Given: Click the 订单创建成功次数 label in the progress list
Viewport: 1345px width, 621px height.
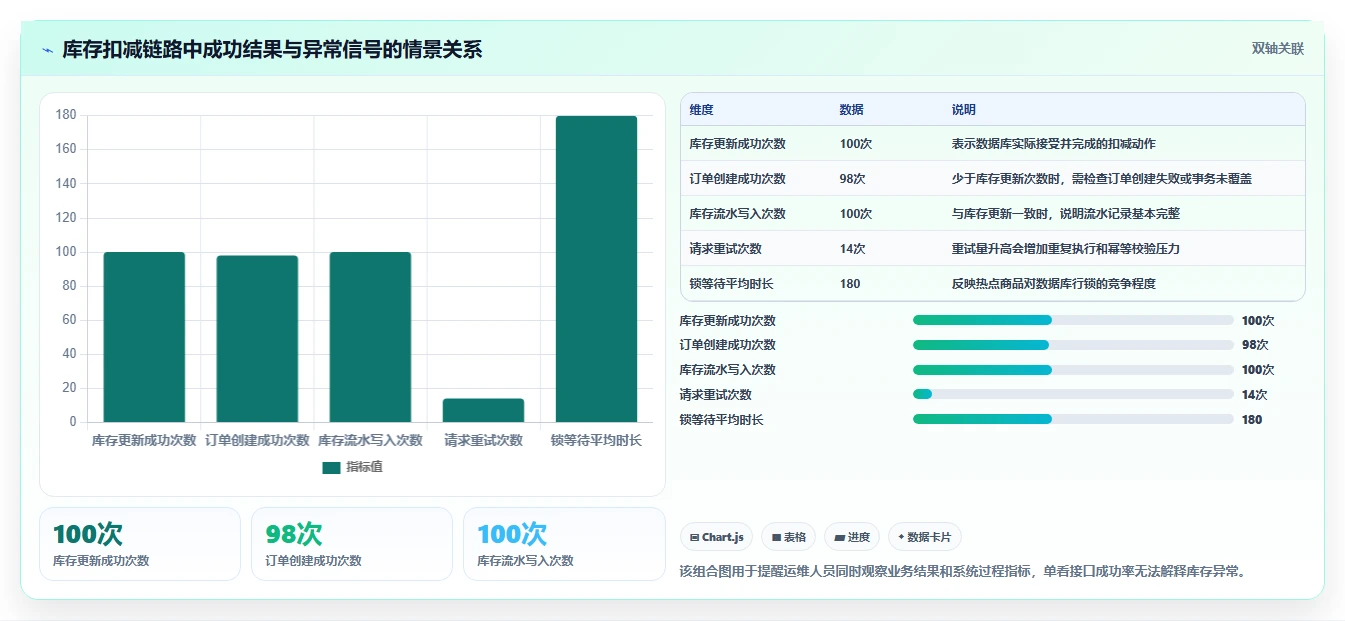Looking at the screenshot, I should (727, 345).
